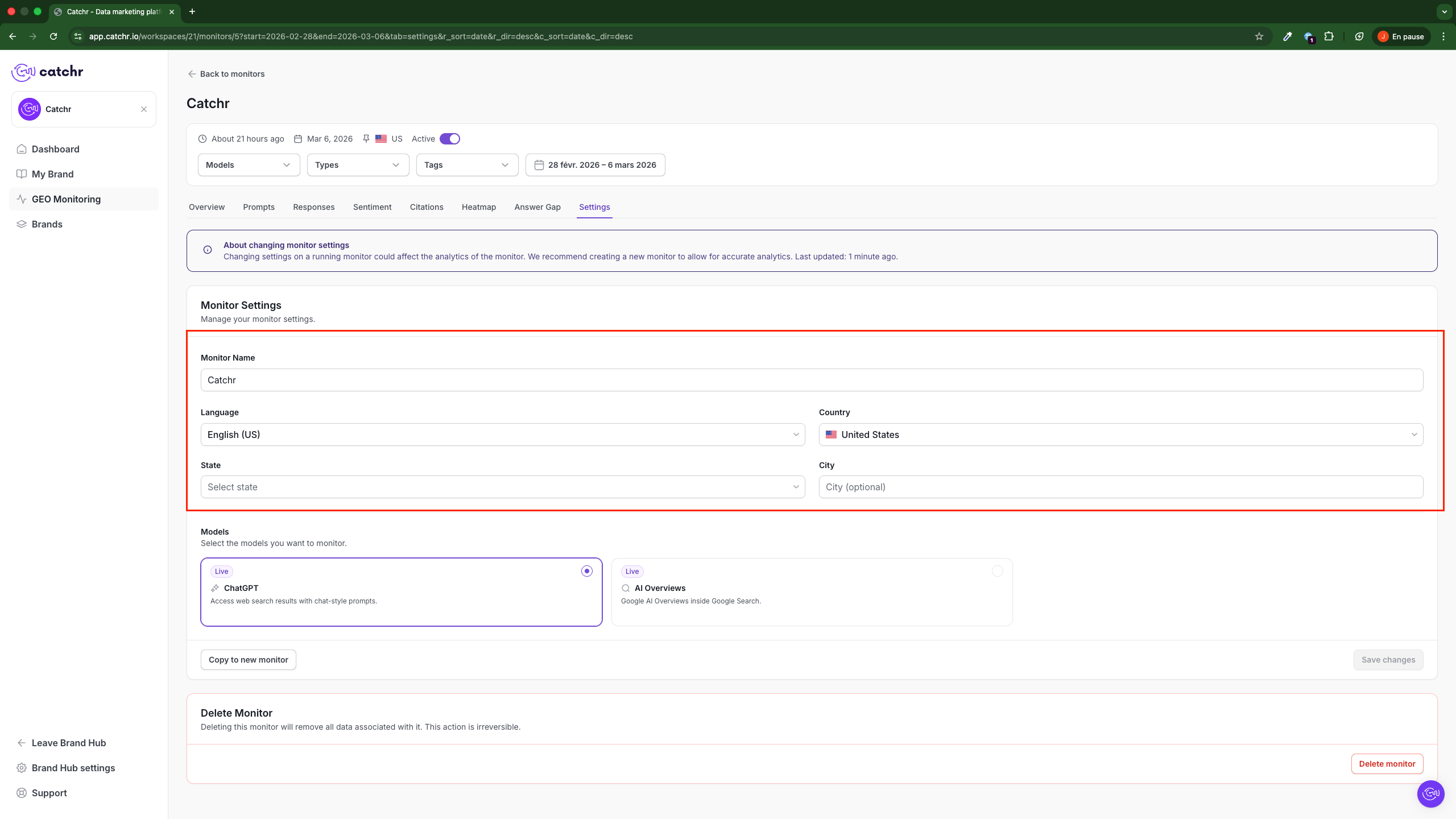This screenshot has height=819, width=1456.
Task: Select the AI Overviews model radio
Action: pos(997,571)
